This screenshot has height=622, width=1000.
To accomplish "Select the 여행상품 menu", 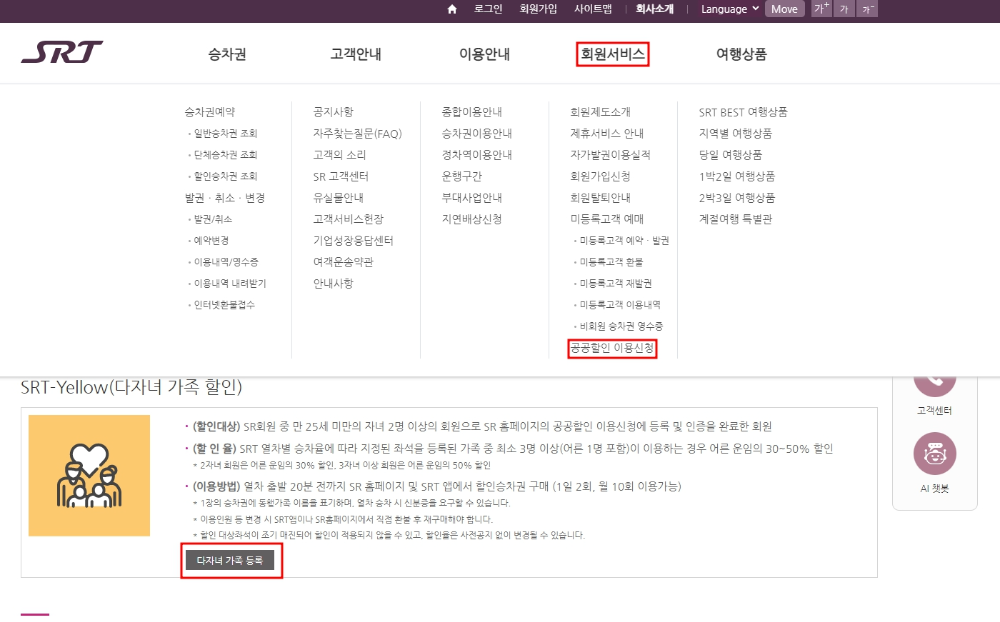I will 741,52.
